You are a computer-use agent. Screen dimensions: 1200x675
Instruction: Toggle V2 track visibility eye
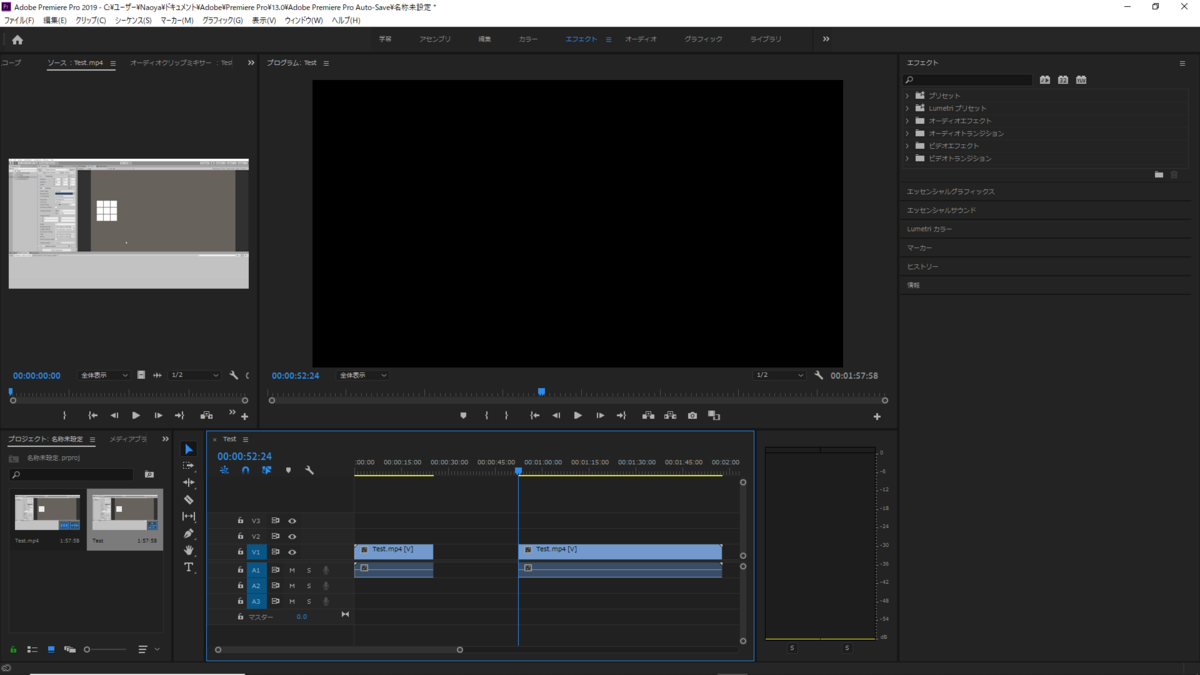[292, 536]
